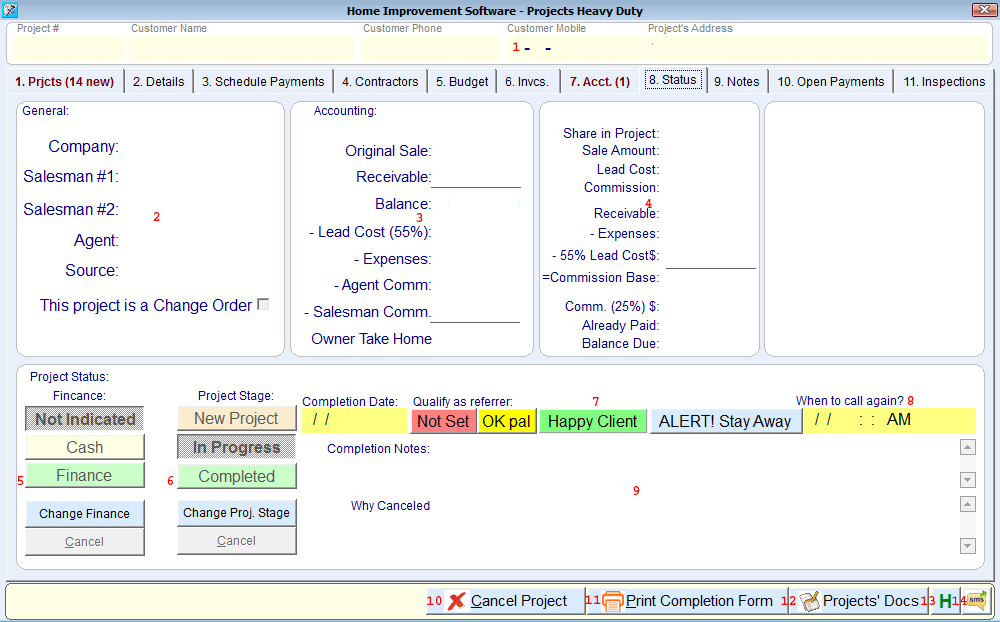1000x622 pixels.
Task: Click the Change Finance button
Action: click(85, 514)
